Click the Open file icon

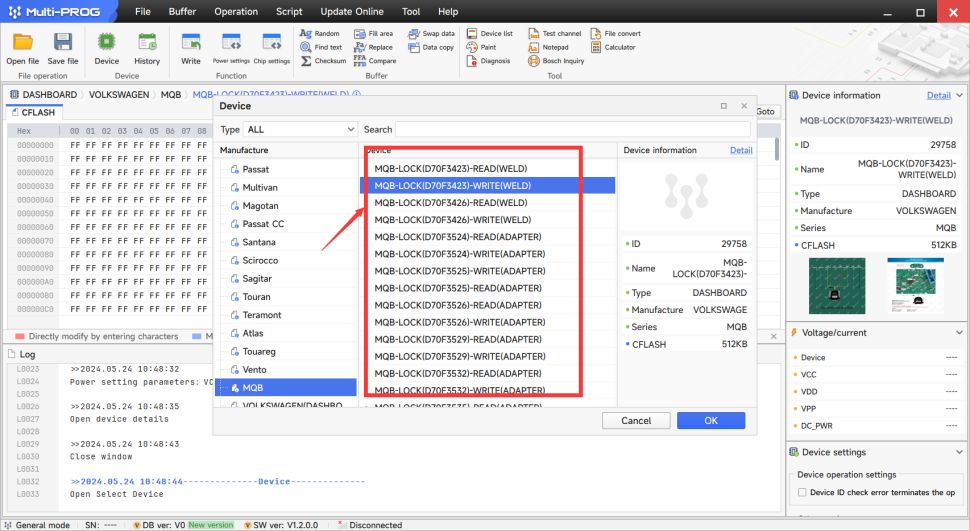tap(23, 43)
